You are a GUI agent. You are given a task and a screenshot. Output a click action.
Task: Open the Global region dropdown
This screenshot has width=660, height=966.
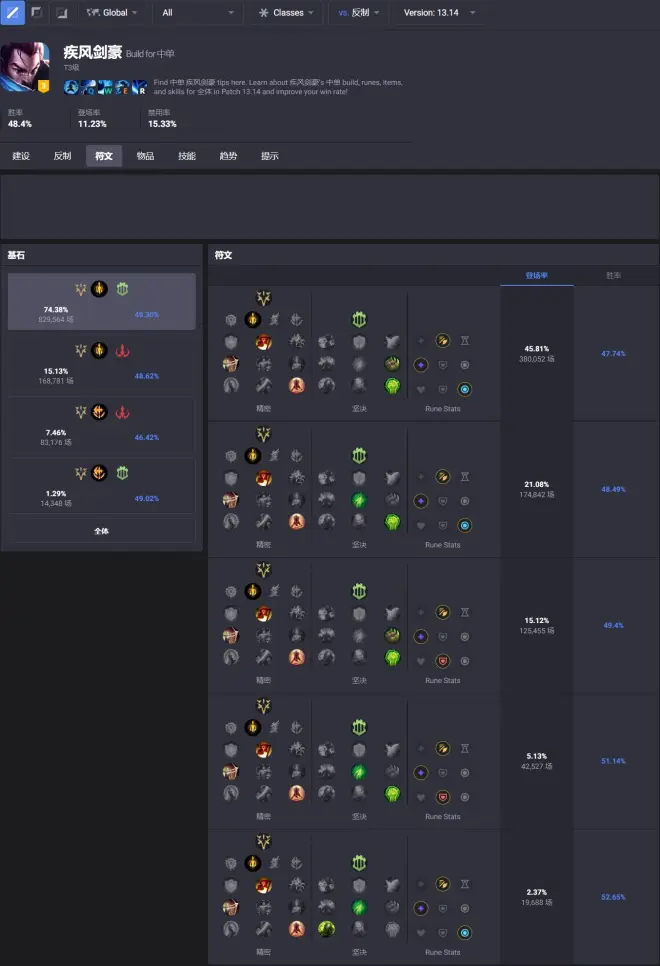pos(111,13)
